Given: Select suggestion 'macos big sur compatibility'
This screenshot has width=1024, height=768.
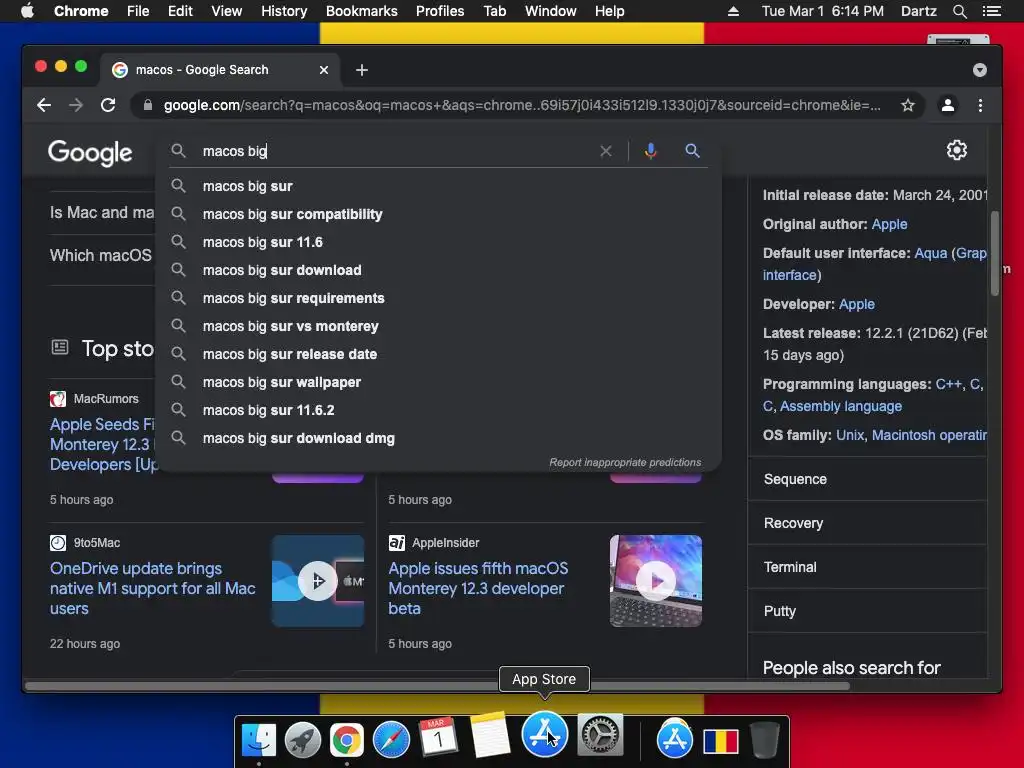Looking at the screenshot, I should 439,214.
